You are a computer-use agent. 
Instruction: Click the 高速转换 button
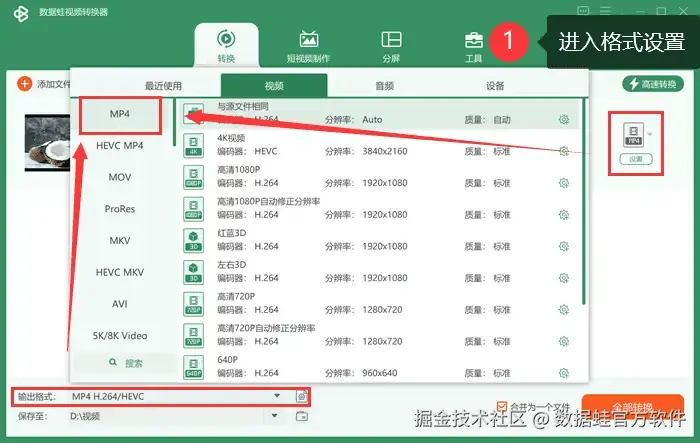(x=653, y=84)
